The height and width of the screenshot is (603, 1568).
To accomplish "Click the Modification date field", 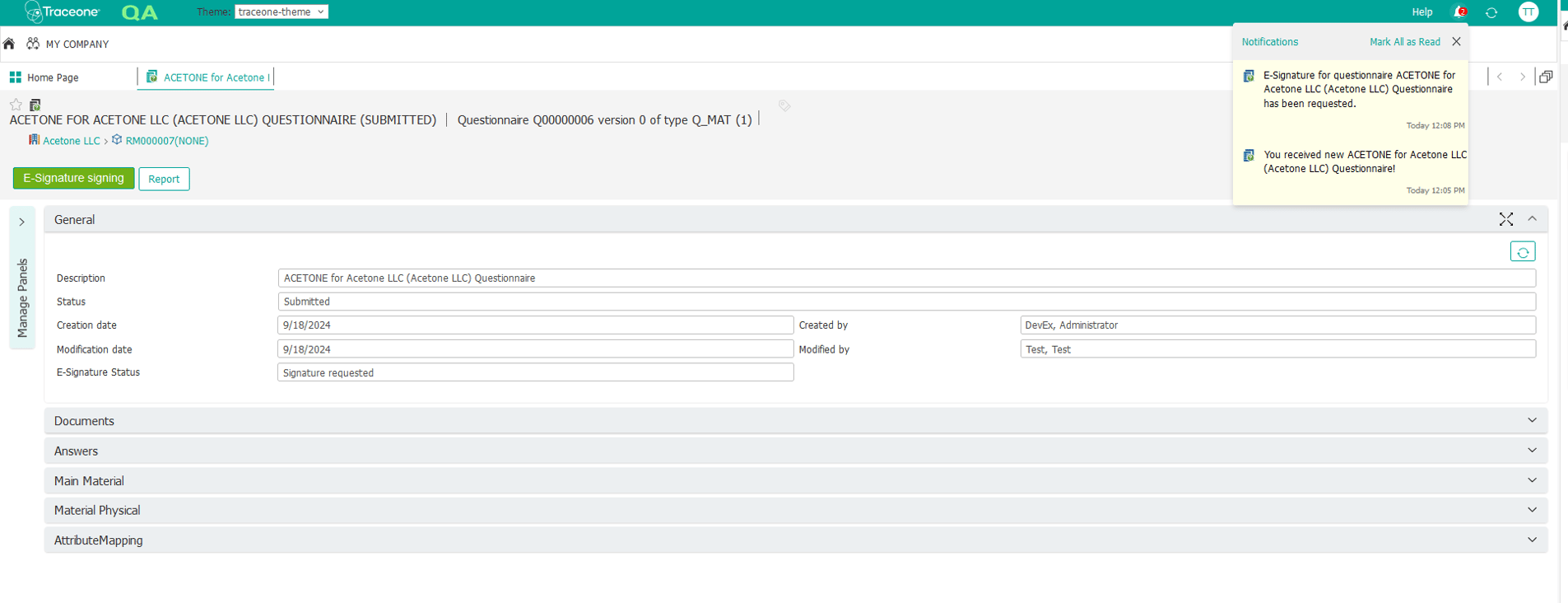I will (x=535, y=349).
